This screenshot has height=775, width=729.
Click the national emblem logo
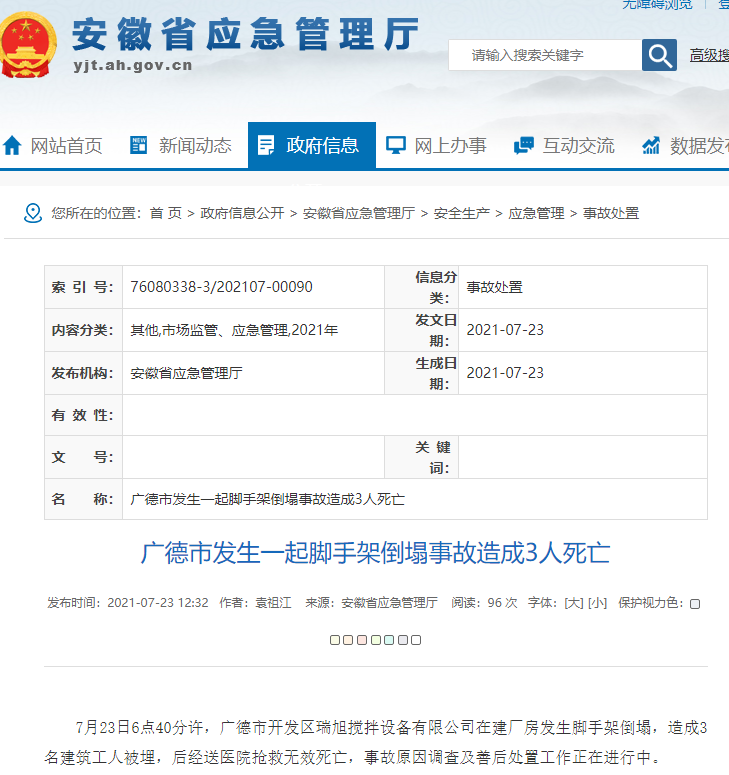28,45
